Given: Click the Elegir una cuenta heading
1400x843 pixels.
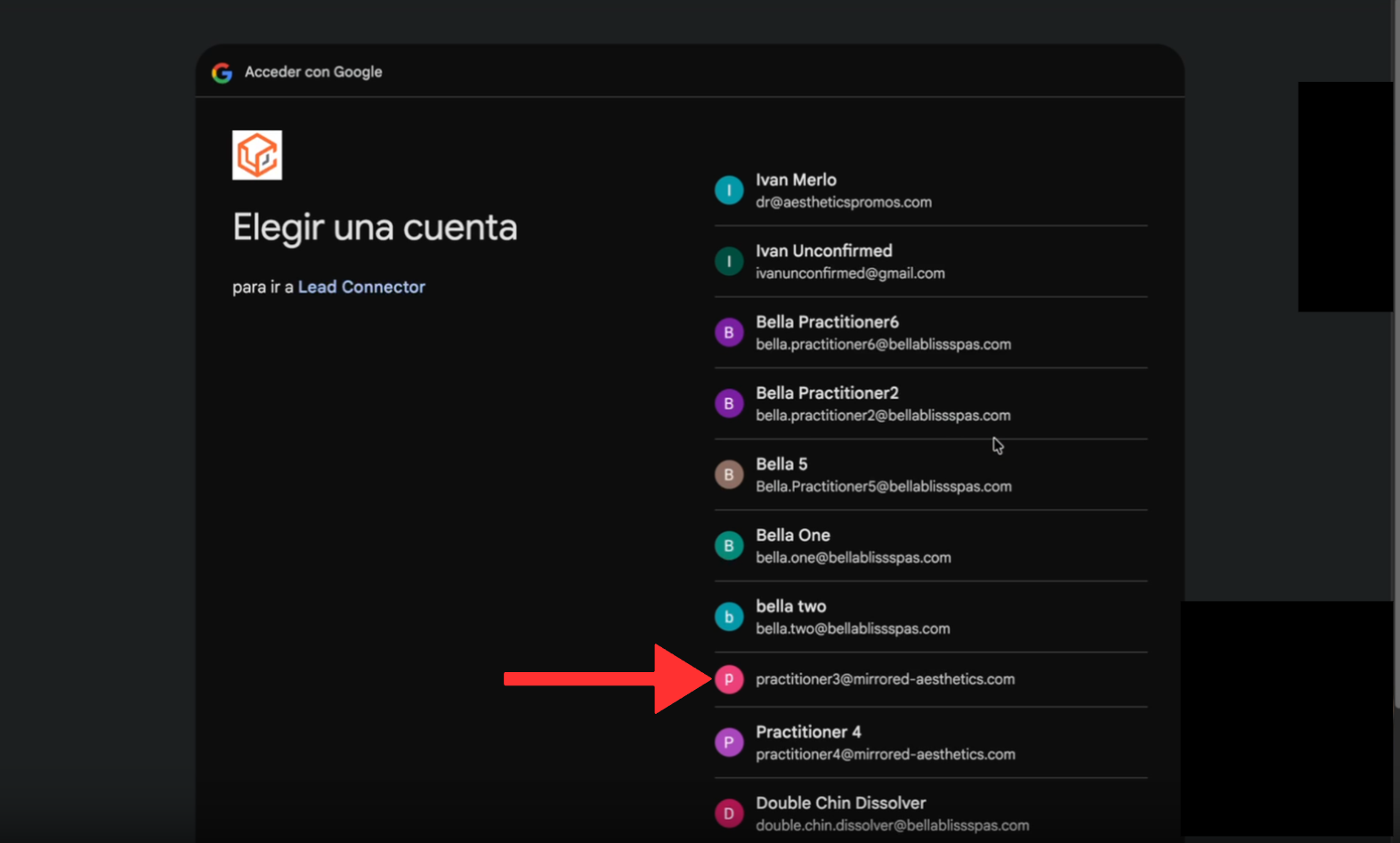Looking at the screenshot, I should point(375,227).
